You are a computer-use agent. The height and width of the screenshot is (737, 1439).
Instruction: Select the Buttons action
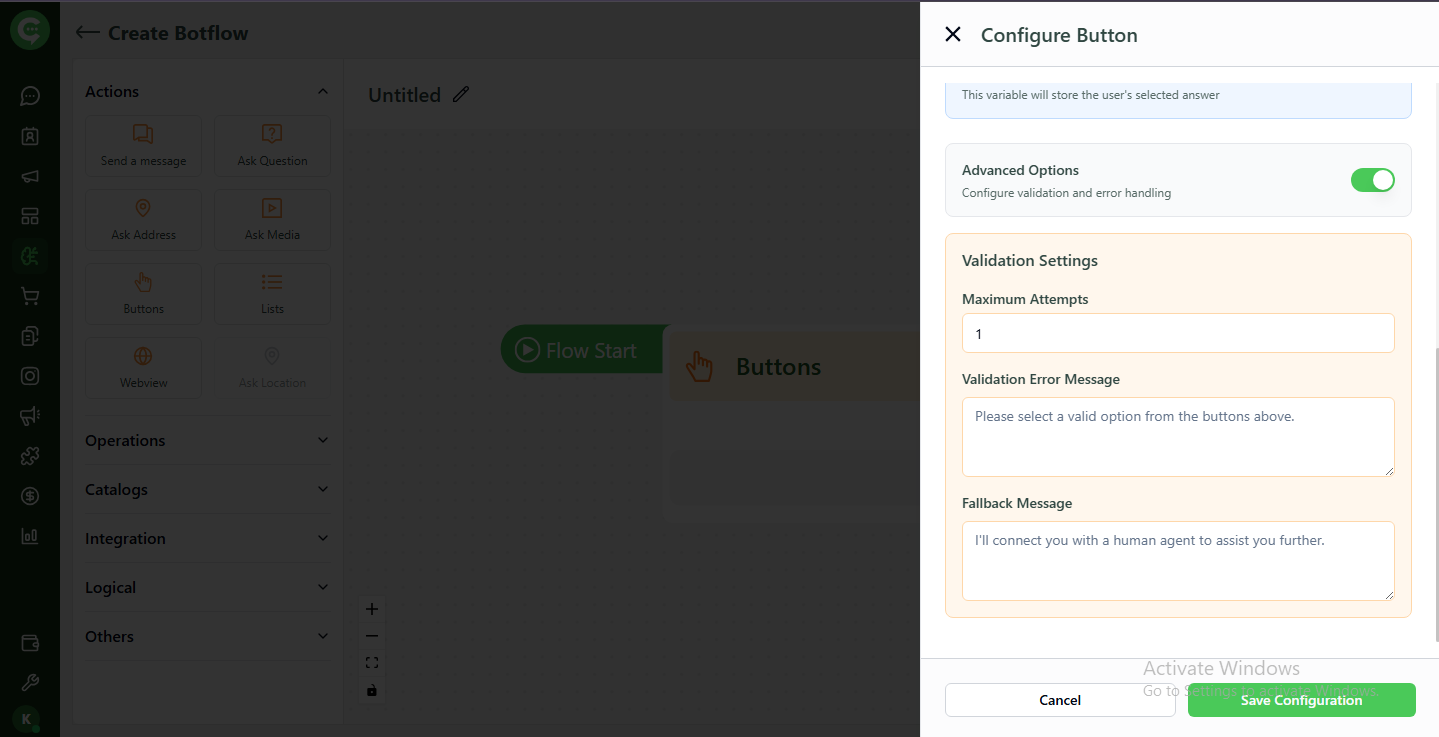(x=143, y=293)
